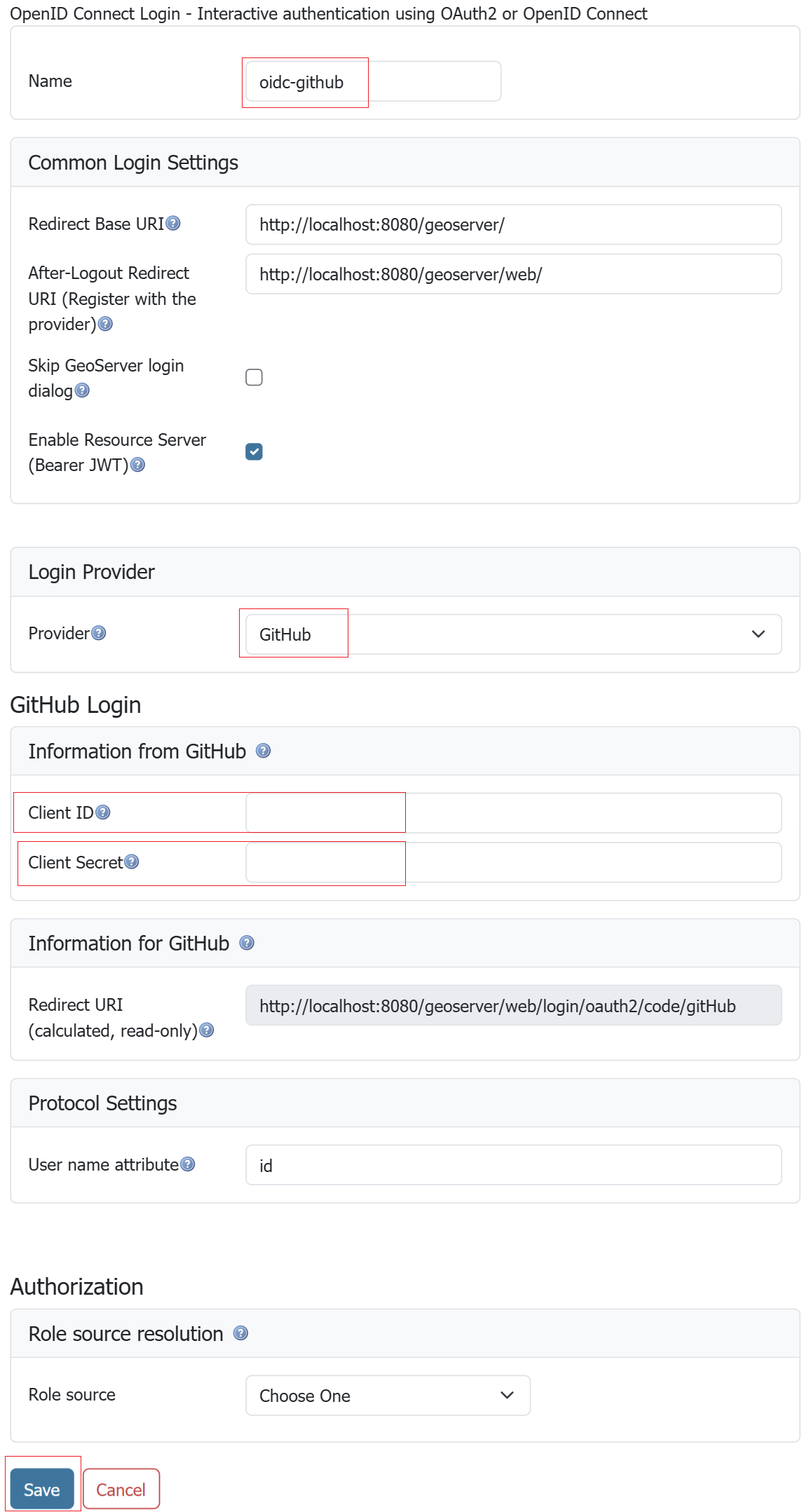Open help for Skip GeoServer login dialog
This screenshot has width=809, height=1512.
point(82,390)
